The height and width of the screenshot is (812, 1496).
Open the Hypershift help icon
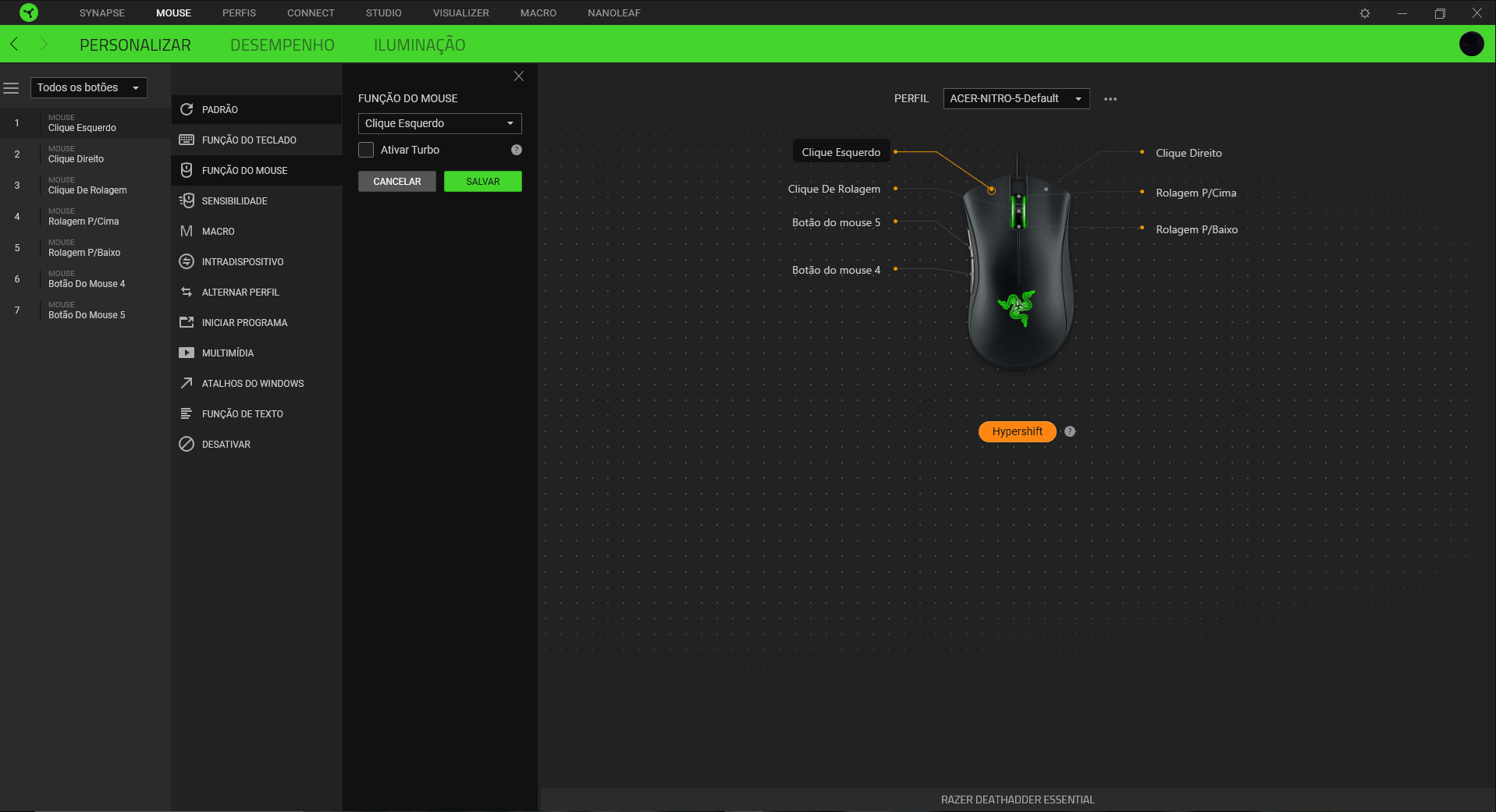1070,431
